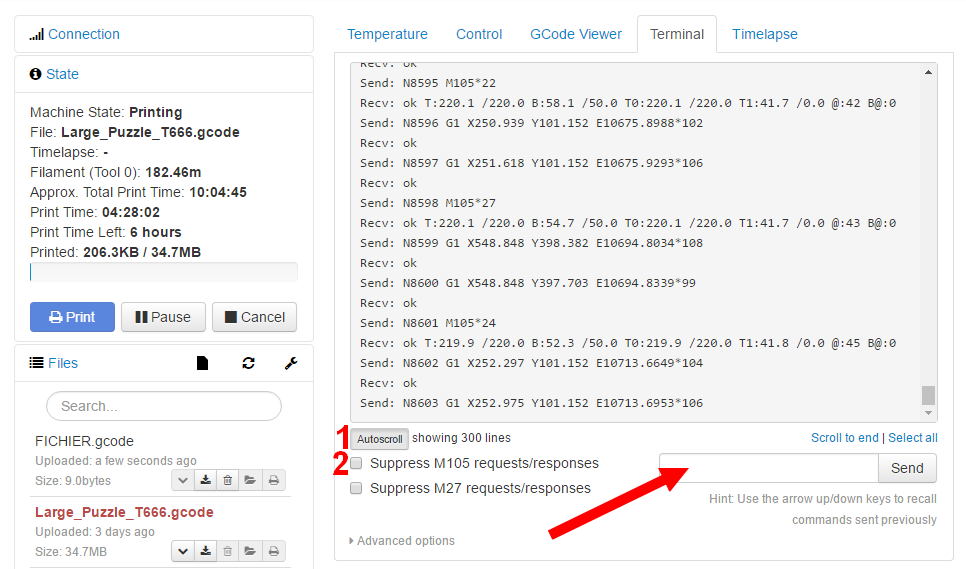Viewport: 966px width, 569px height.
Task: Open the Files settings wrench icon
Action: [291, 363]
